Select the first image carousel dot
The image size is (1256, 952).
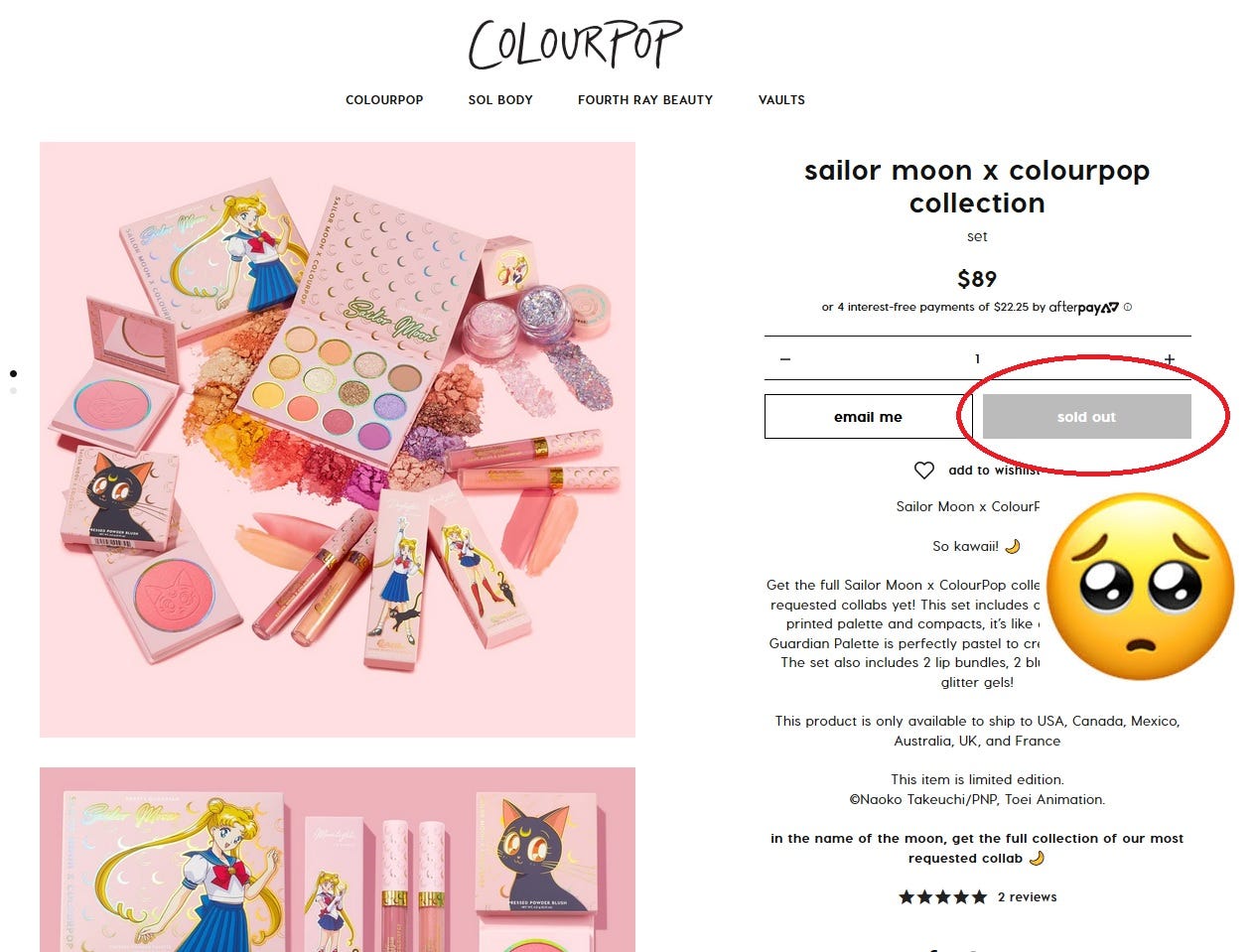(13, 374)
